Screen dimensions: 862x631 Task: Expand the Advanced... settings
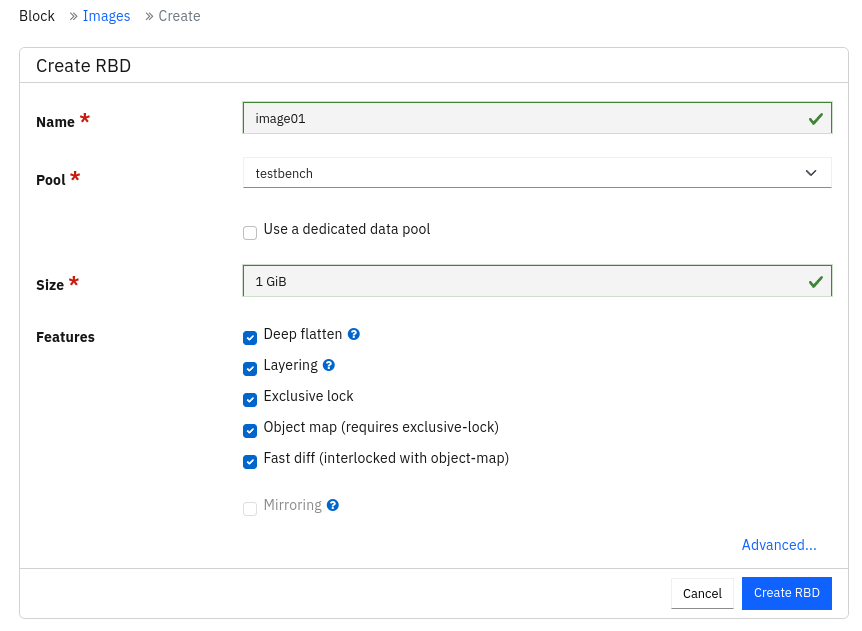778,545
